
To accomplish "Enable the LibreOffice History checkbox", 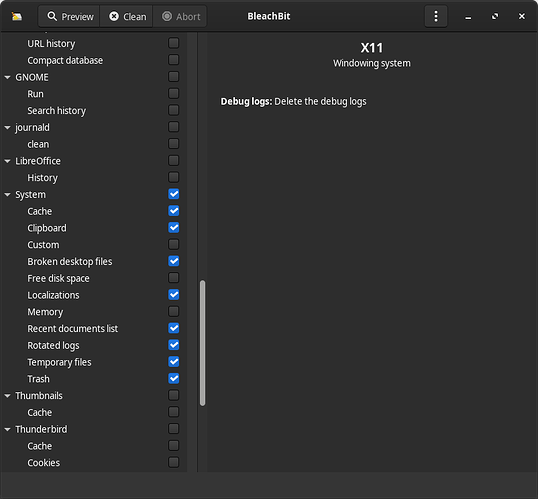I will tap(174, 177).
